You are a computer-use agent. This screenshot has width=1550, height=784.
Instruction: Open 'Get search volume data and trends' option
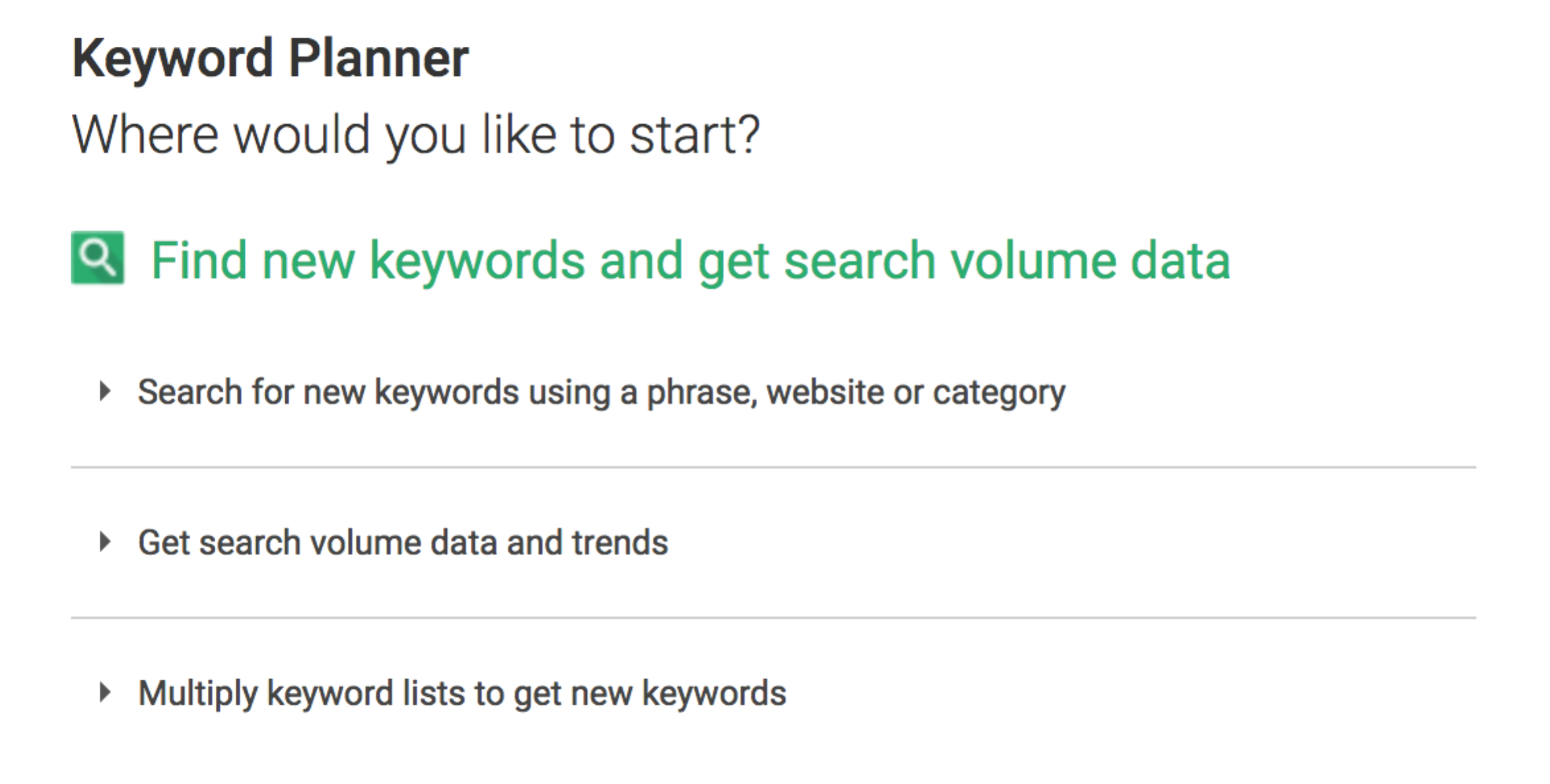[x=403, y=542]
